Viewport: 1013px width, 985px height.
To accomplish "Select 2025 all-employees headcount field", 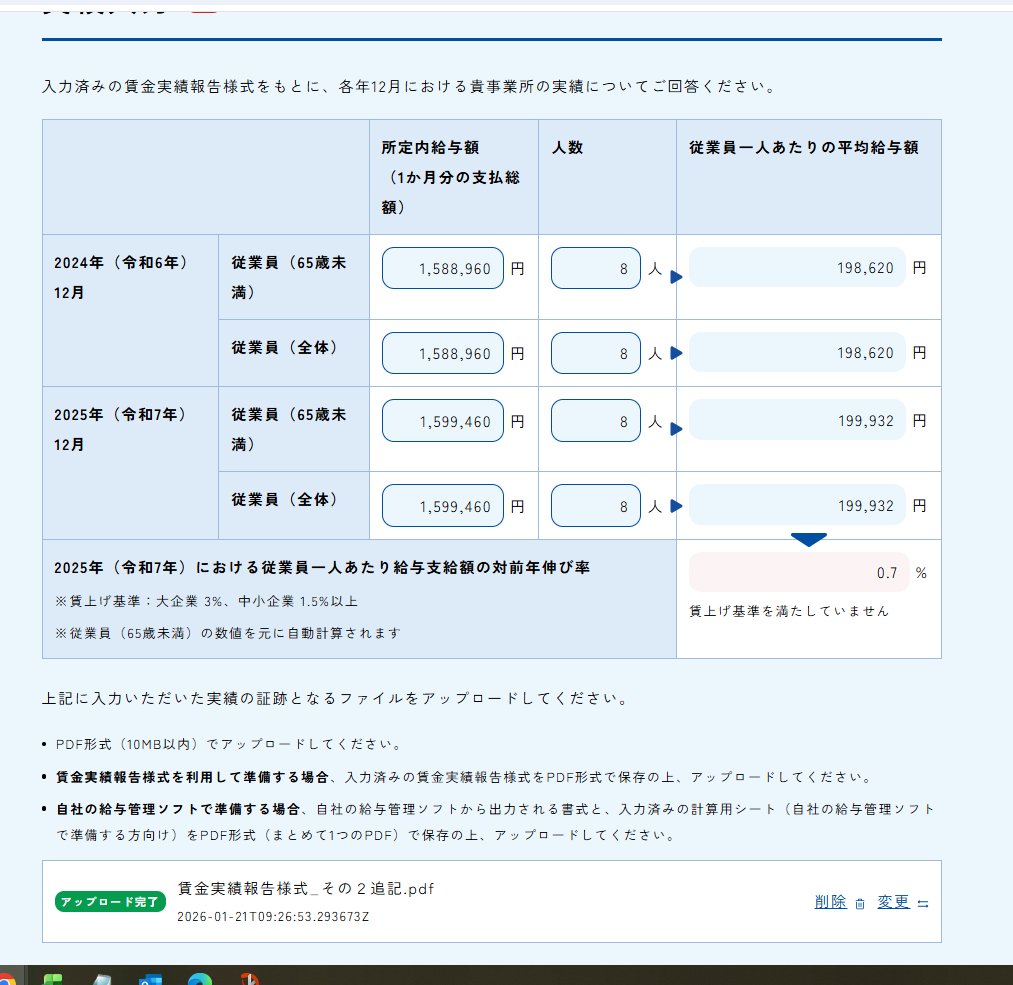I will click(595, 506).
